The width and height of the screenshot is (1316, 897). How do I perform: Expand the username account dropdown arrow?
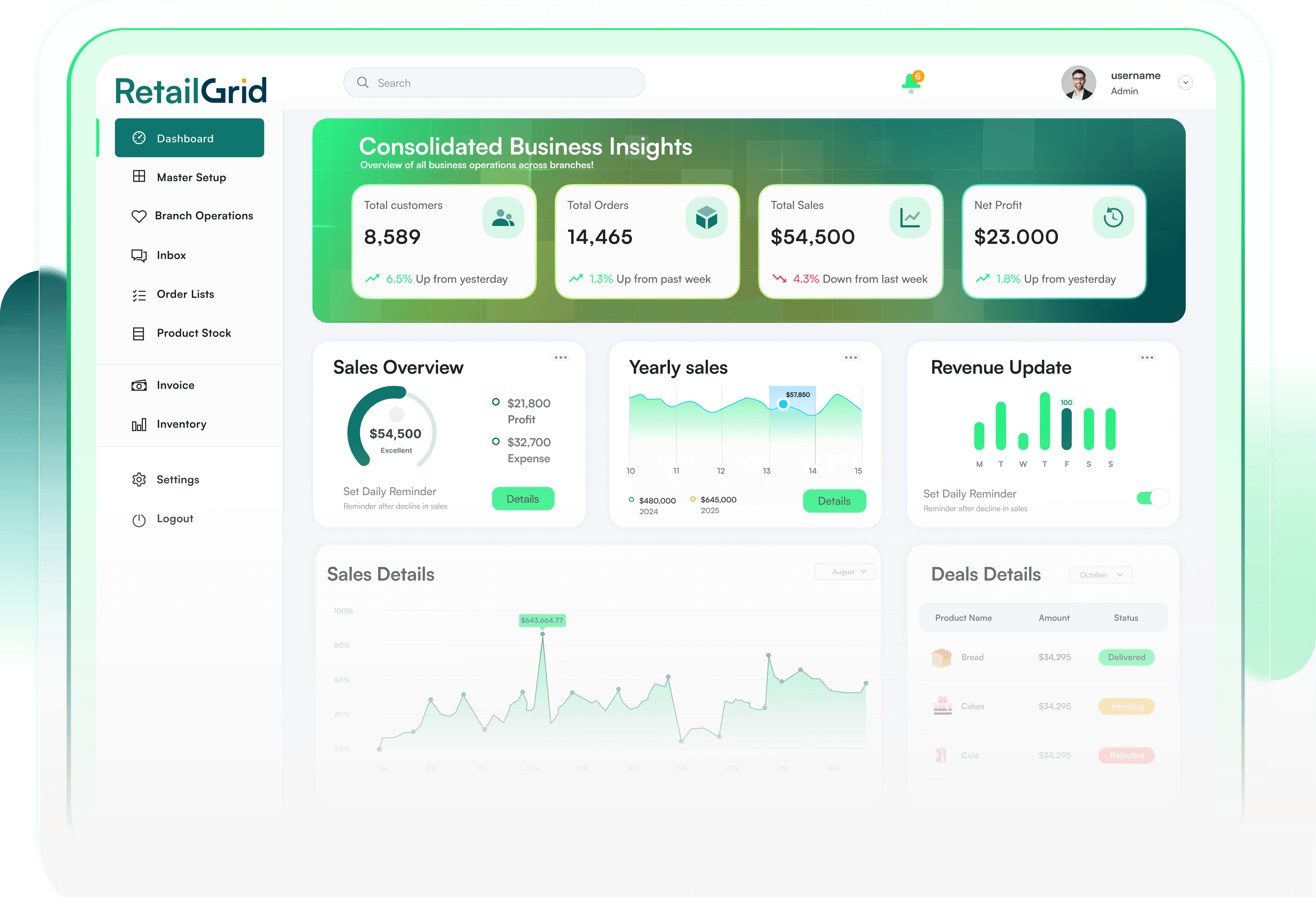(x=1185, y=83)
